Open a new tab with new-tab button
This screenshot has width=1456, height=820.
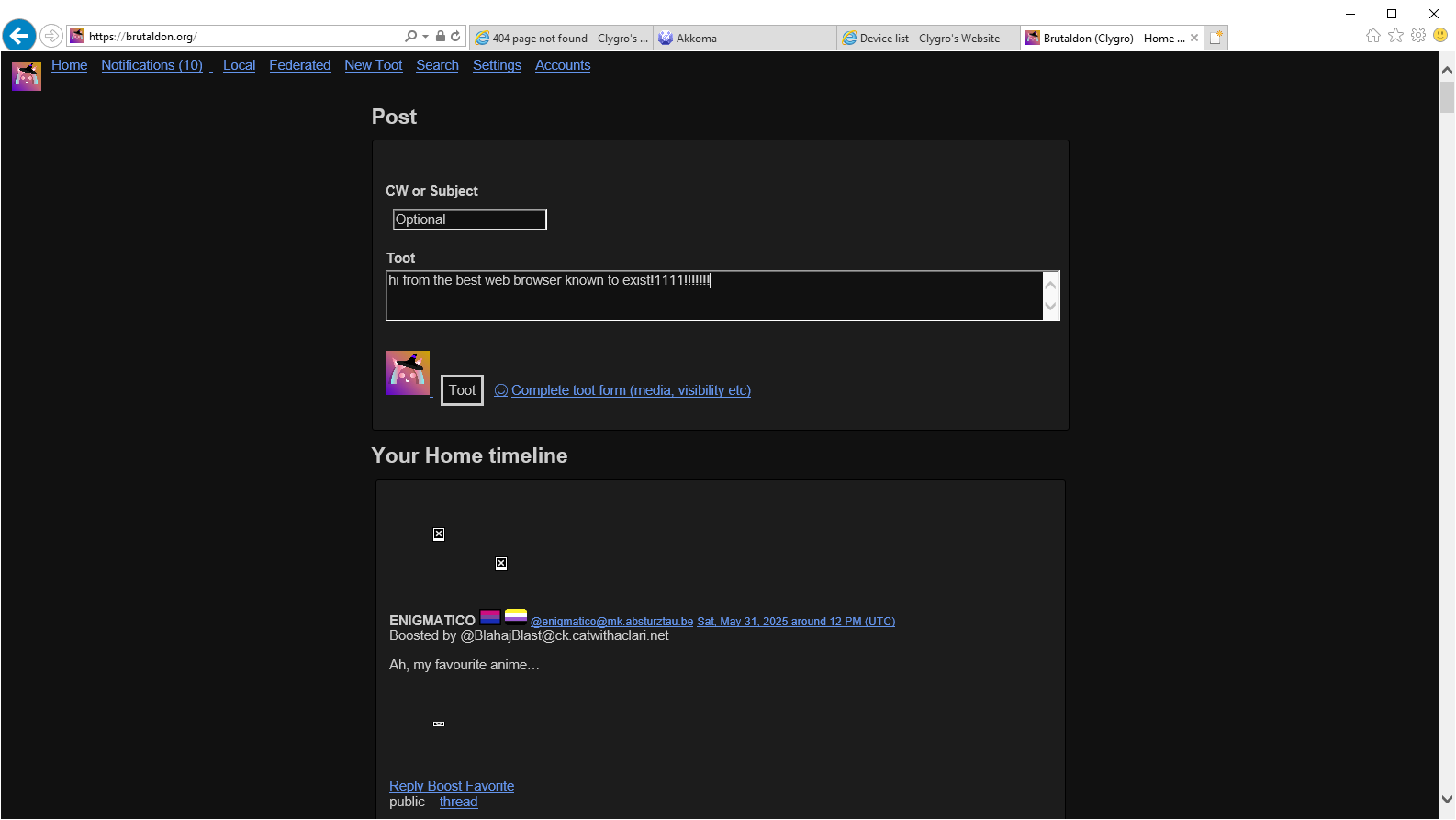coord(1216,38)
